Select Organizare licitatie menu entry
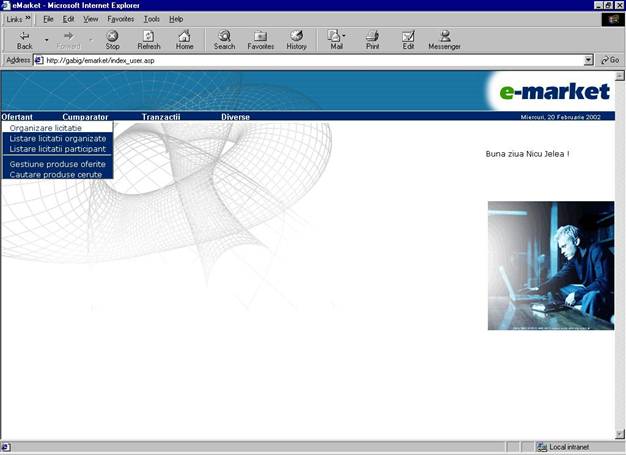This screenshot has height=455, width=626. coord(46,128)
